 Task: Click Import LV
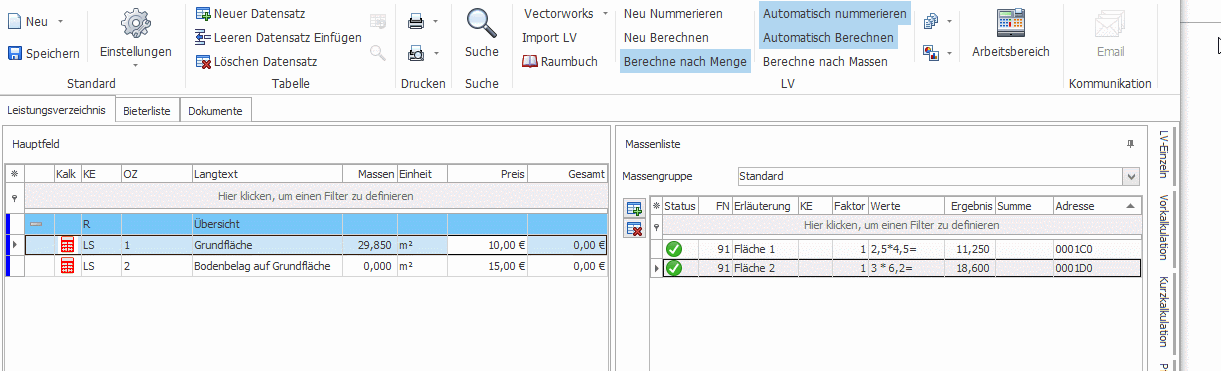pos(549,37)
